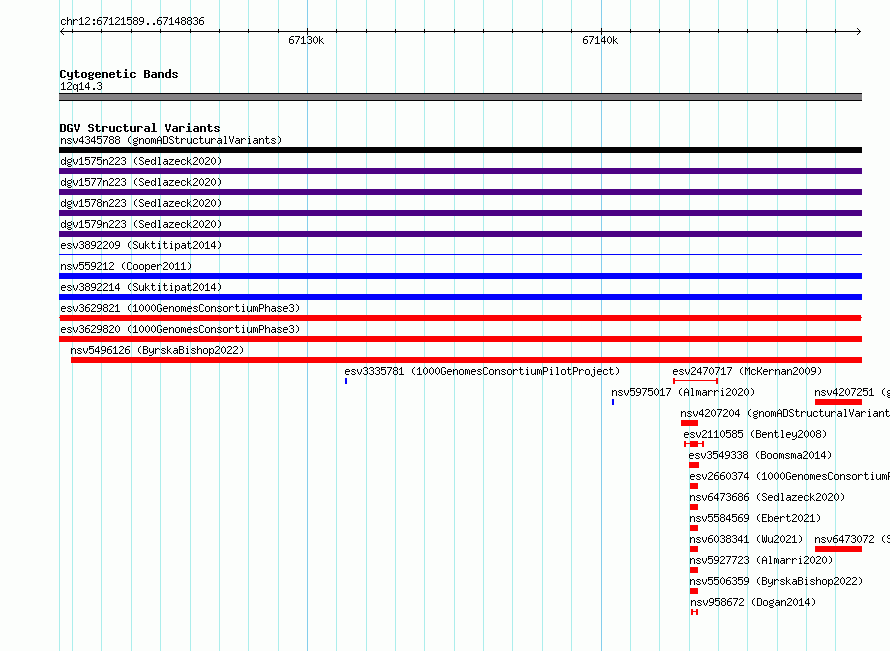
Task: Click the nsv4207204 gnomAD variant label
Action: (784, 413)
